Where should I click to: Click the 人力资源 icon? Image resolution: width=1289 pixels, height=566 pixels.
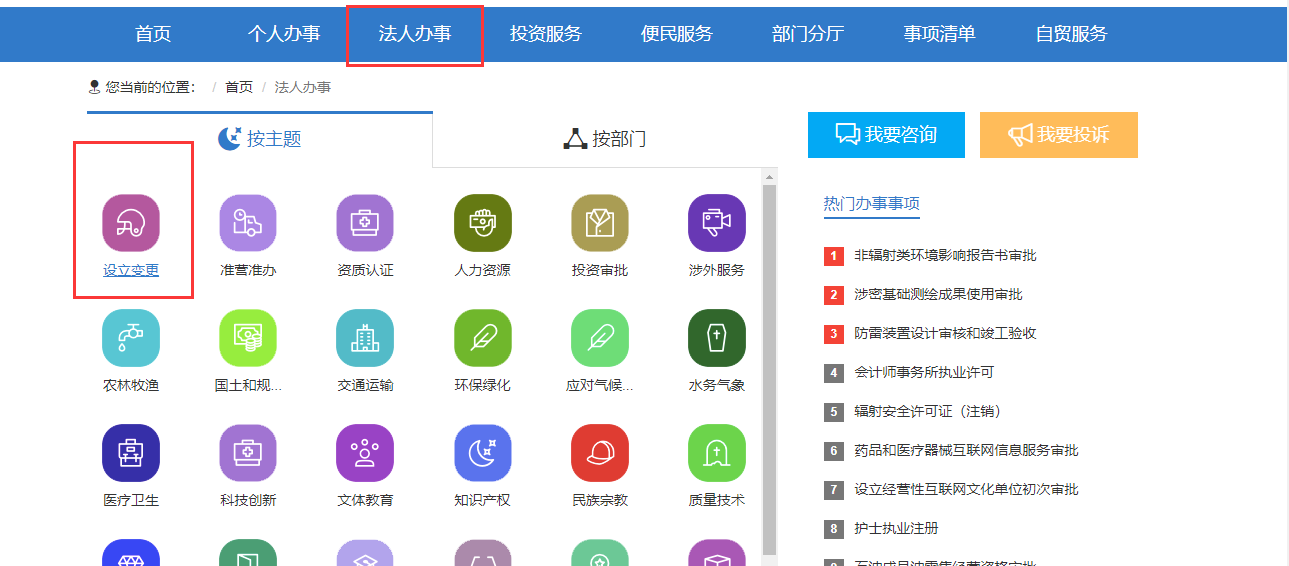(x=482, y=223)
